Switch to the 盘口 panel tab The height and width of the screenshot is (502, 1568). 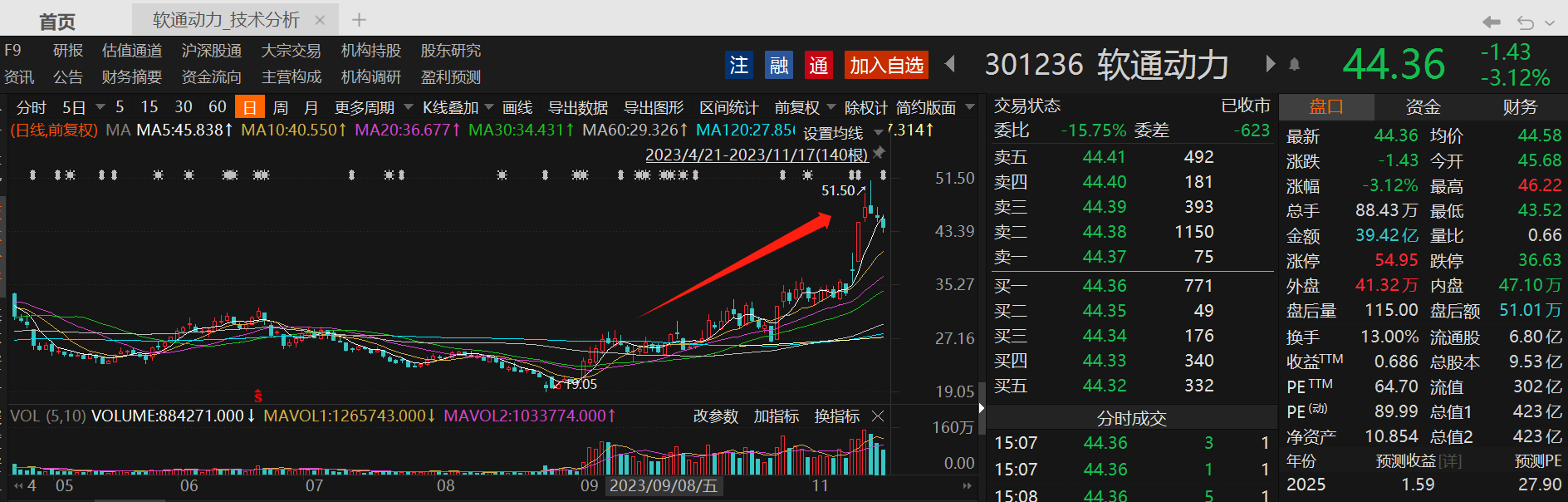tap(1326, 106)
